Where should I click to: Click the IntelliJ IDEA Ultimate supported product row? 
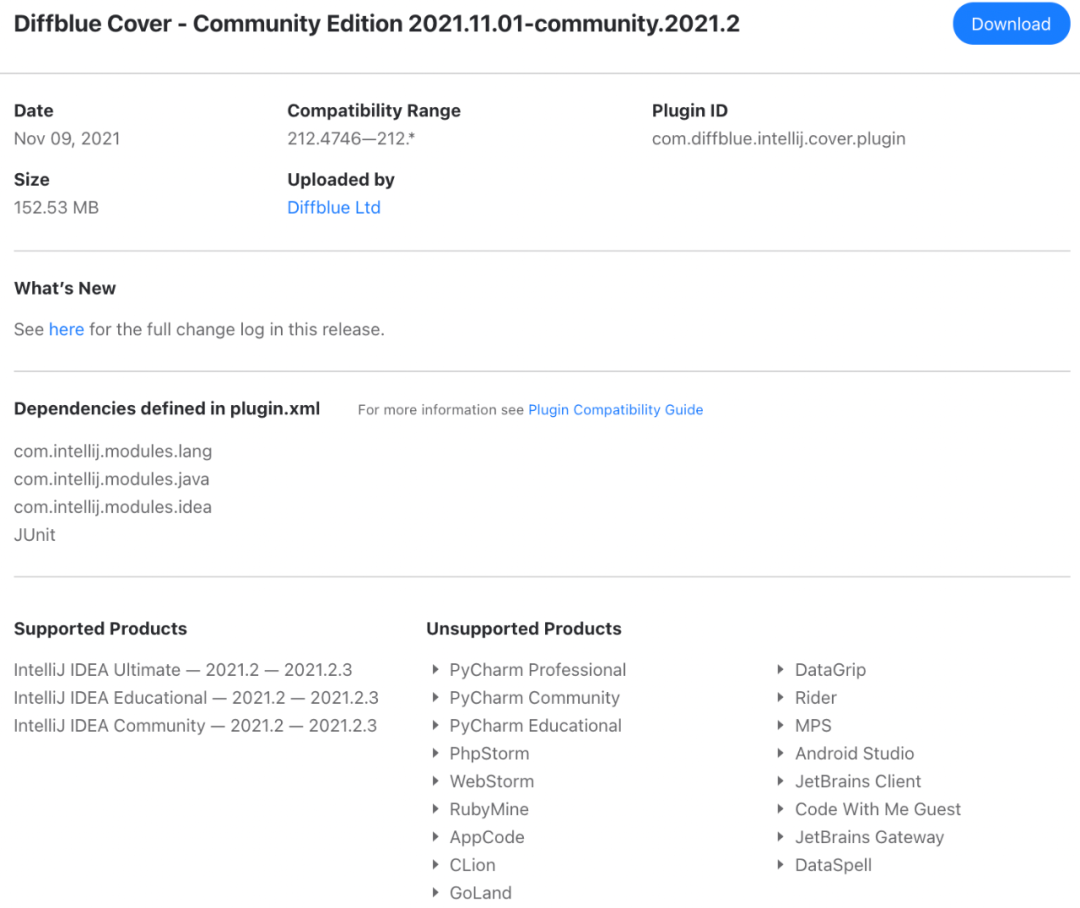click(x=183, y=670)
